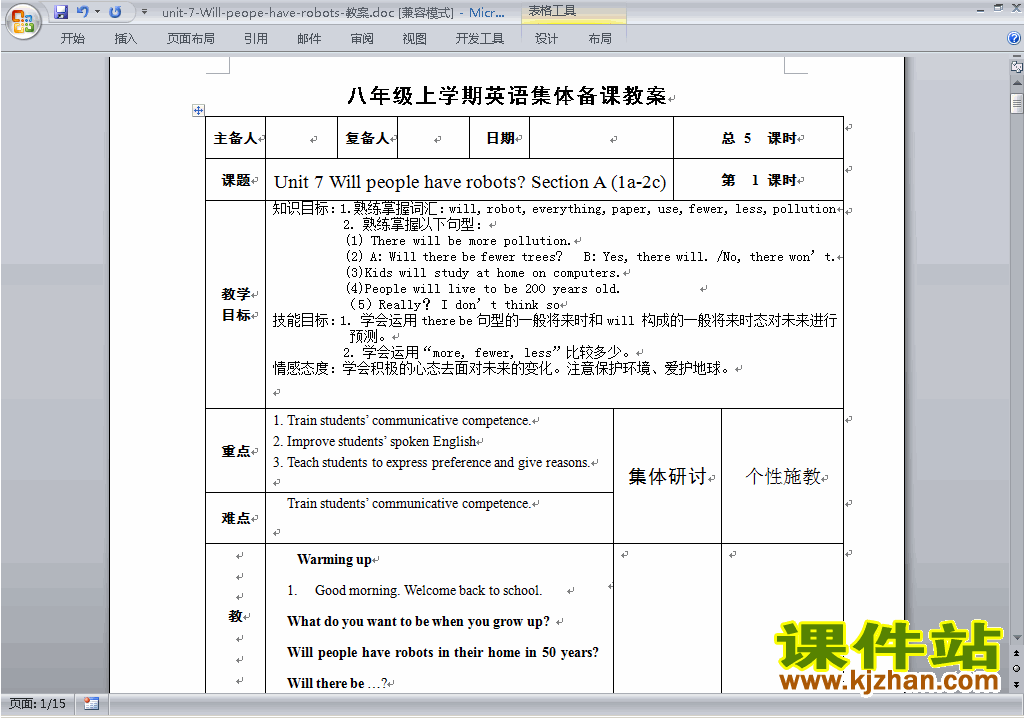This screenshot has width=1024, height=718.
Task: Click 'Will people have robots in their home' line
Action: coord(443,652)
